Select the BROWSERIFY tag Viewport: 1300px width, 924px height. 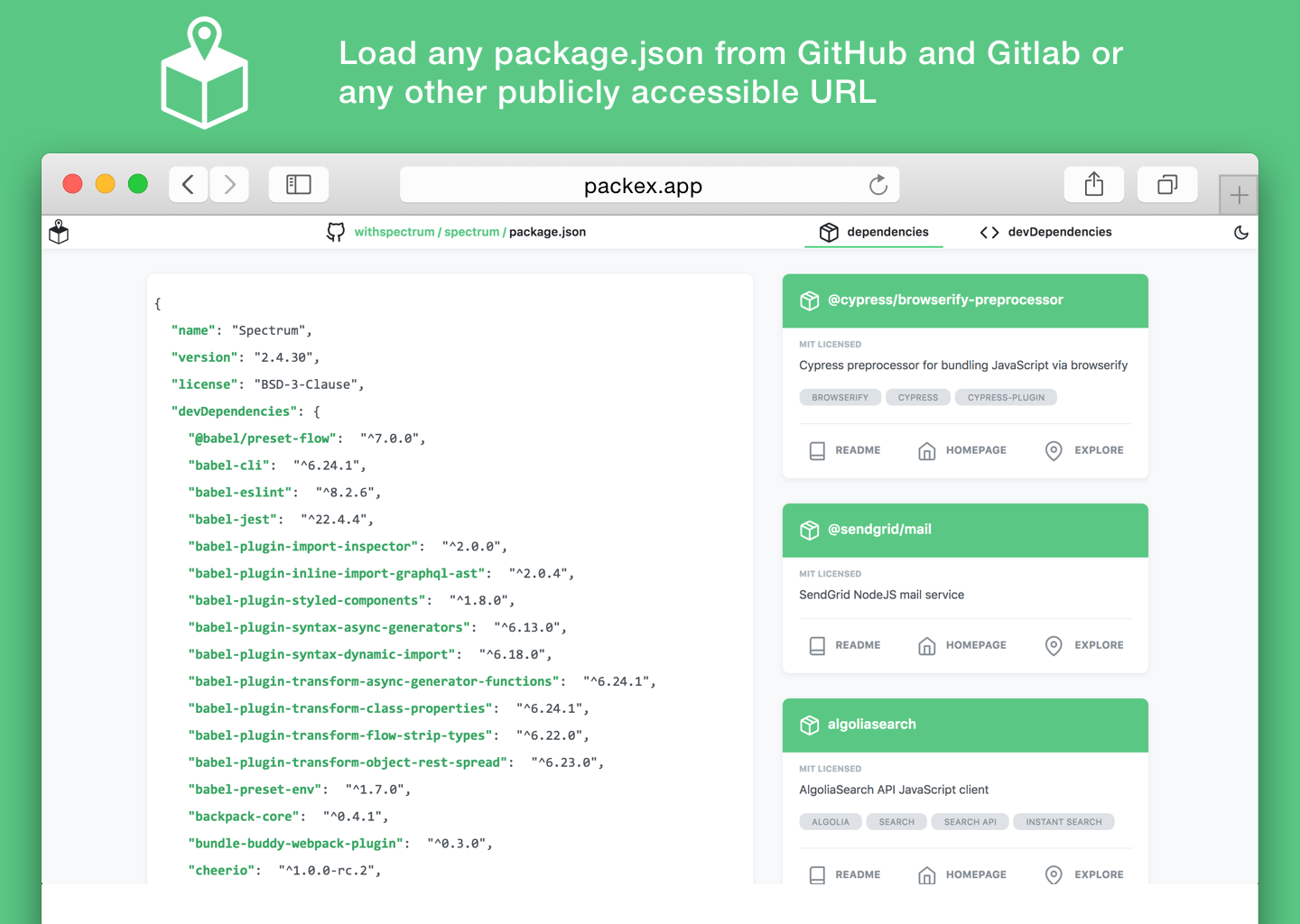(840, 397)
